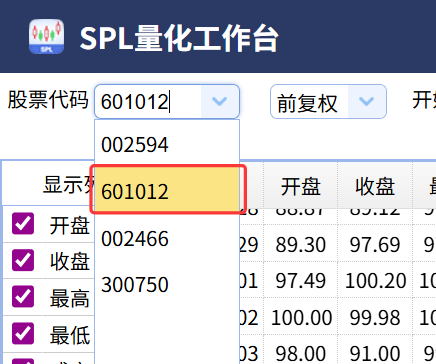Select stock code 300750
Image resolution: width=436 pixels, height=364 pixels.
pyautogui.click(x=167, y=284)
